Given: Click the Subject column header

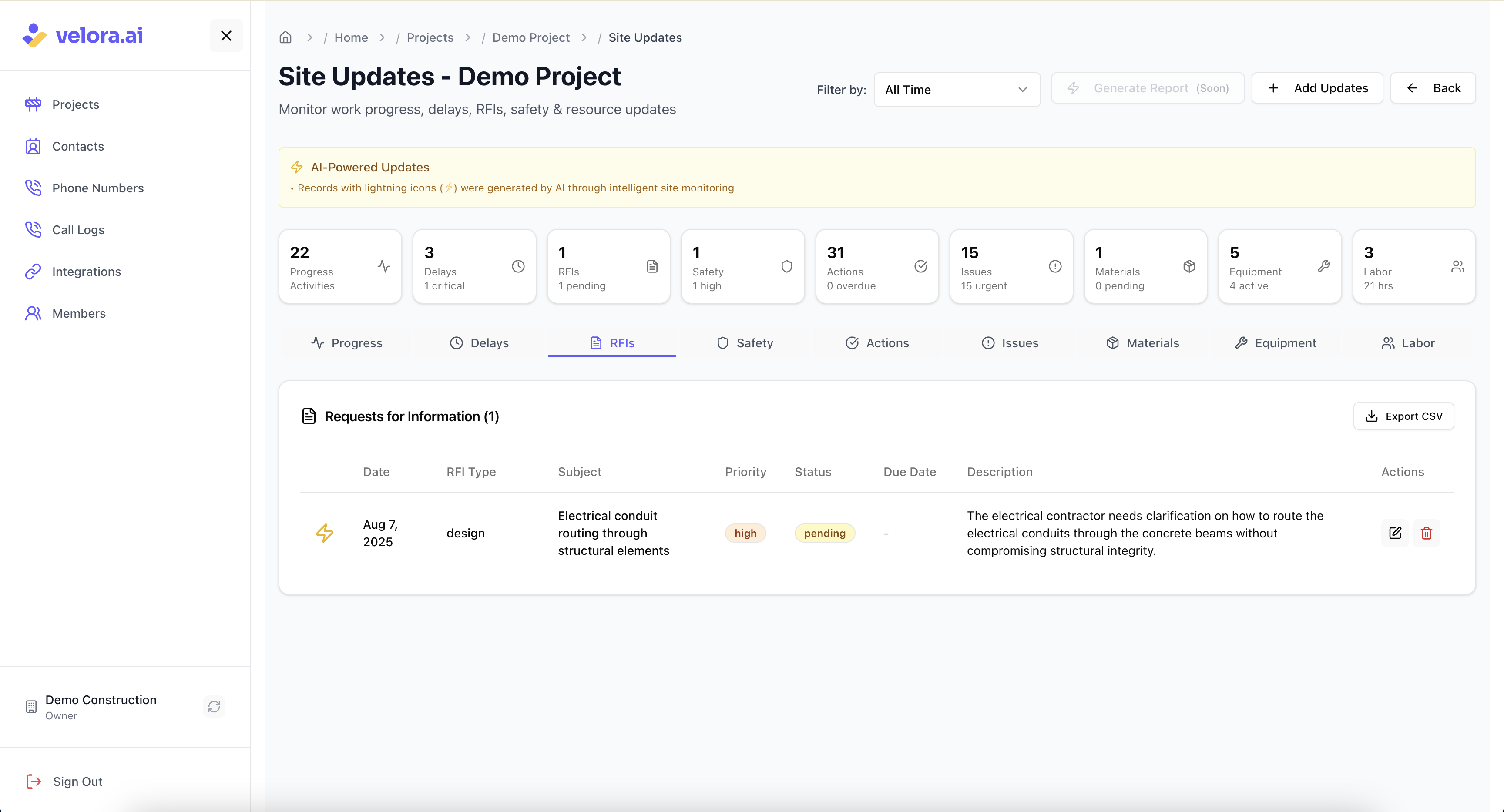Looking at the screenshot, I should point(579,472).
